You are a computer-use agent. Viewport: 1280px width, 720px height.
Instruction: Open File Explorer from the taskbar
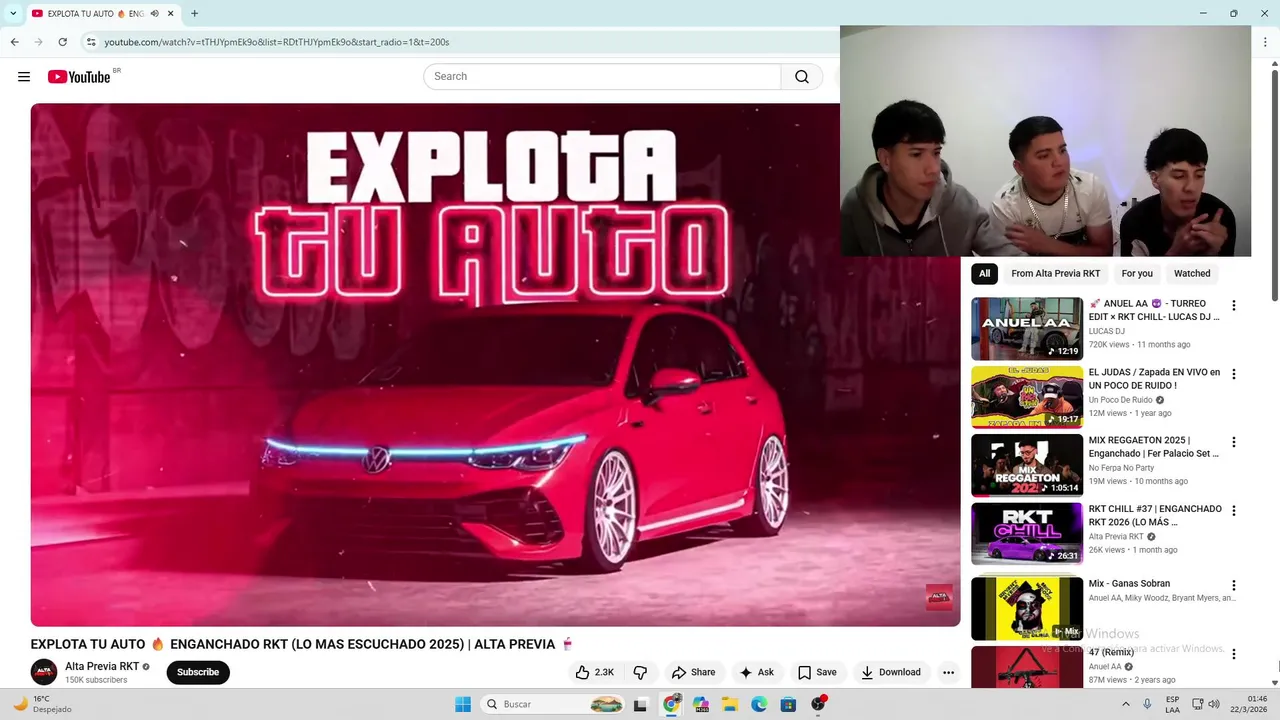coord(730,704)
